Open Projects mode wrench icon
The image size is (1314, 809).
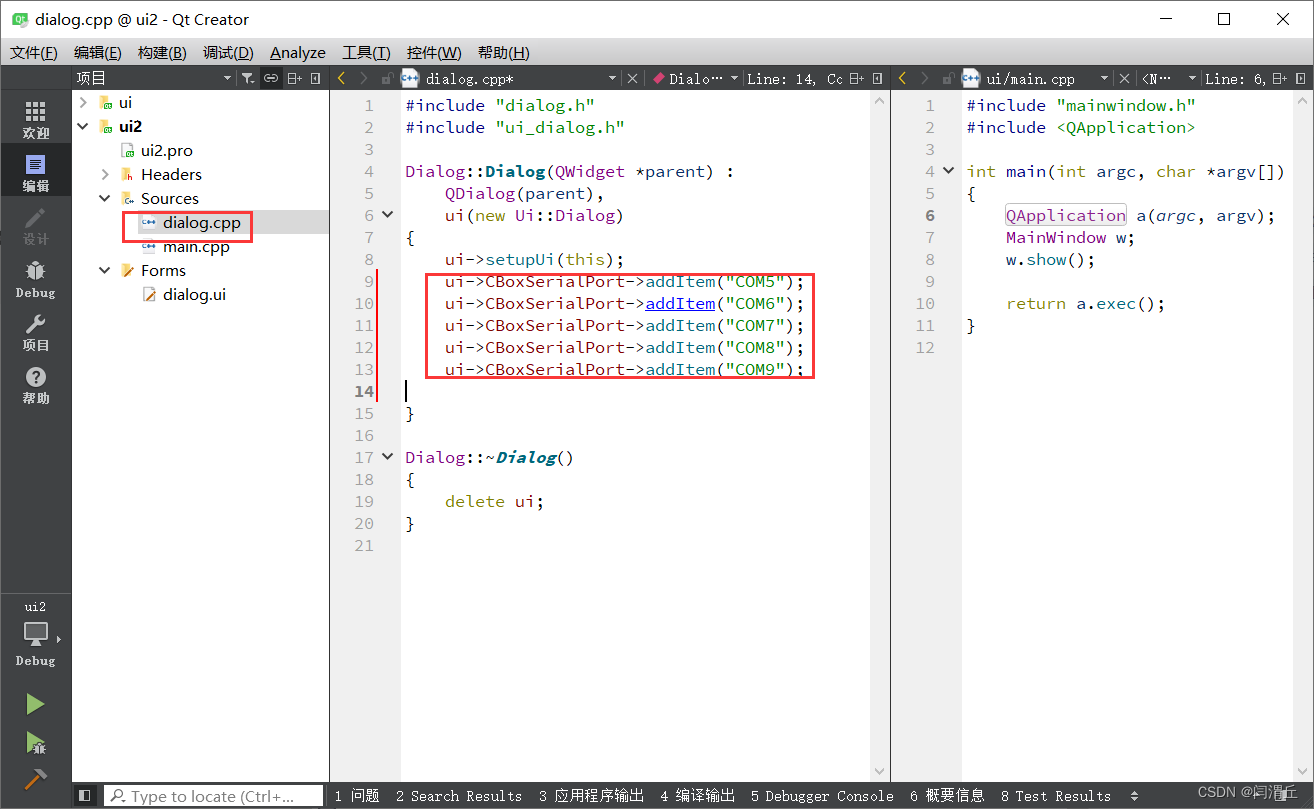tap(35, 331)
